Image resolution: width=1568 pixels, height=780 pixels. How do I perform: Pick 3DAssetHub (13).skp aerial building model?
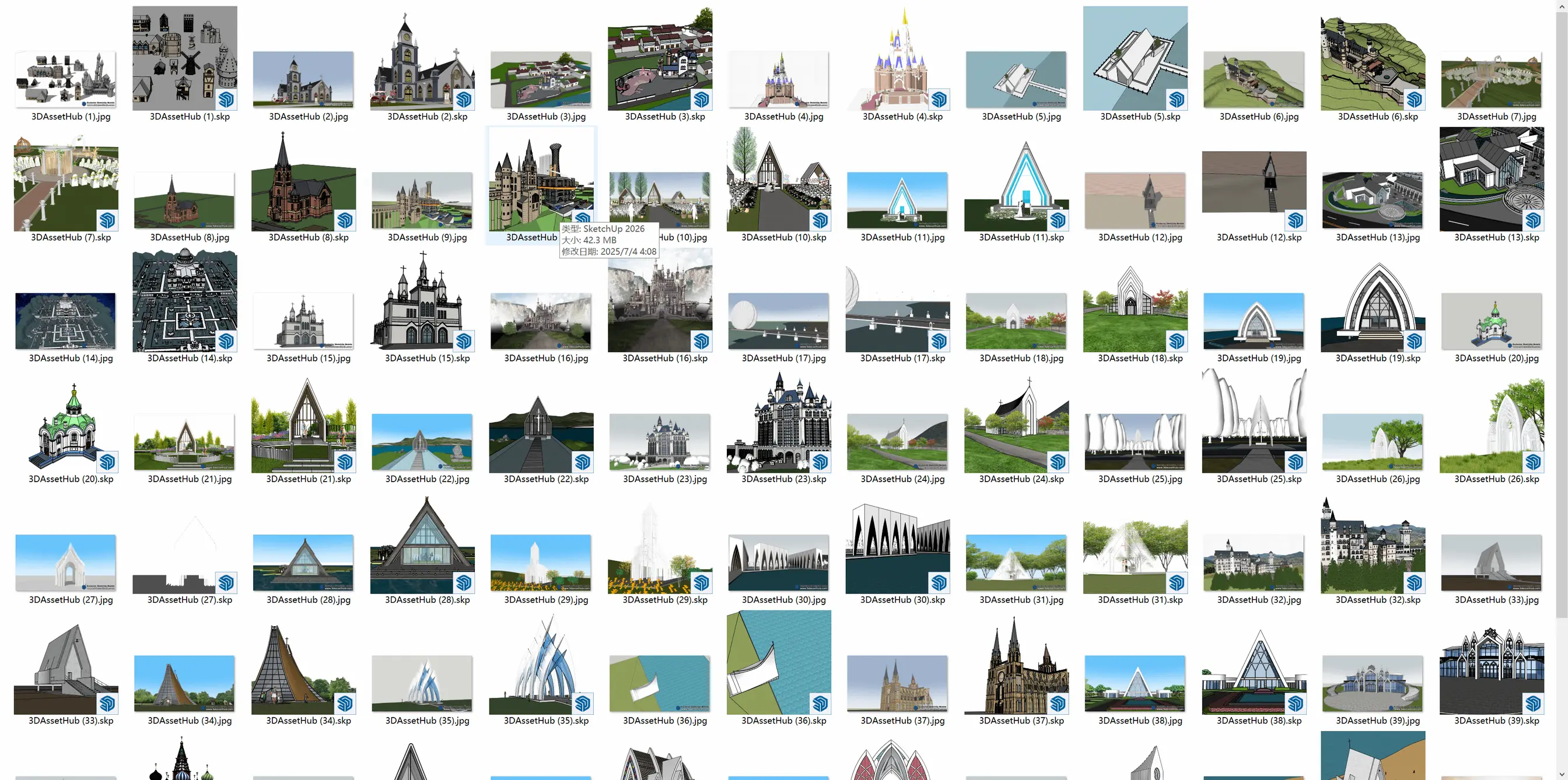pos(1492,180)
